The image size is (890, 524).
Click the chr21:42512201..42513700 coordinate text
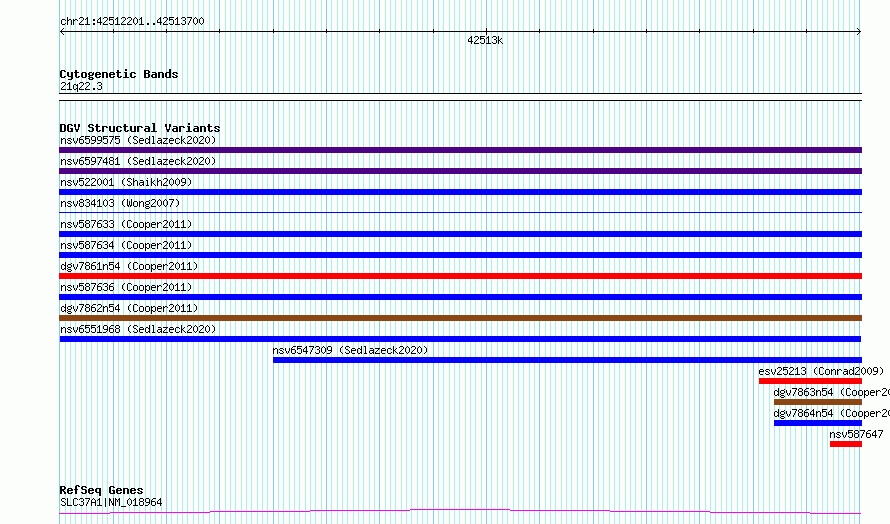coord(132,22)
